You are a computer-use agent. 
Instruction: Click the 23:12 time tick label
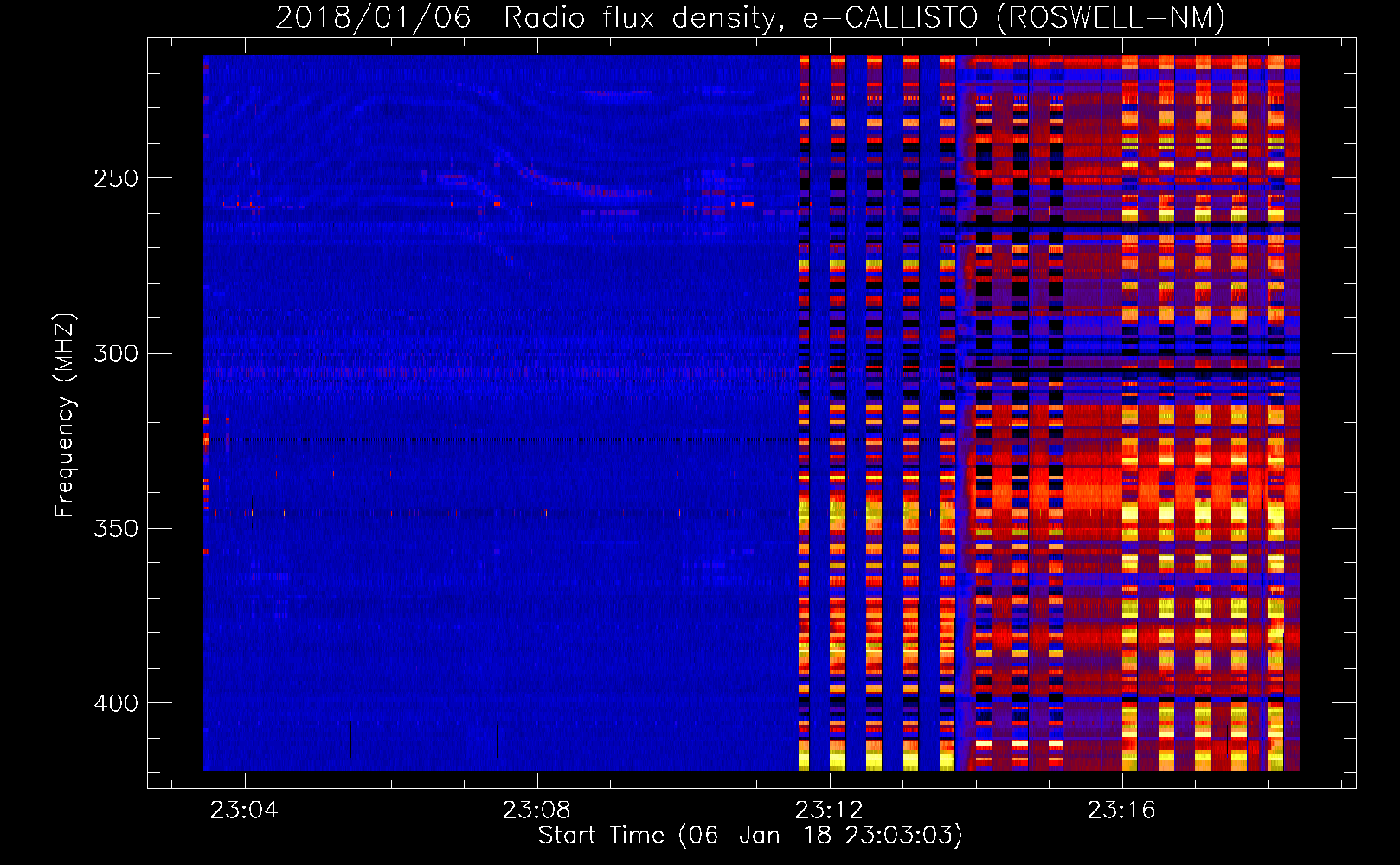click(x=829, y=811)
